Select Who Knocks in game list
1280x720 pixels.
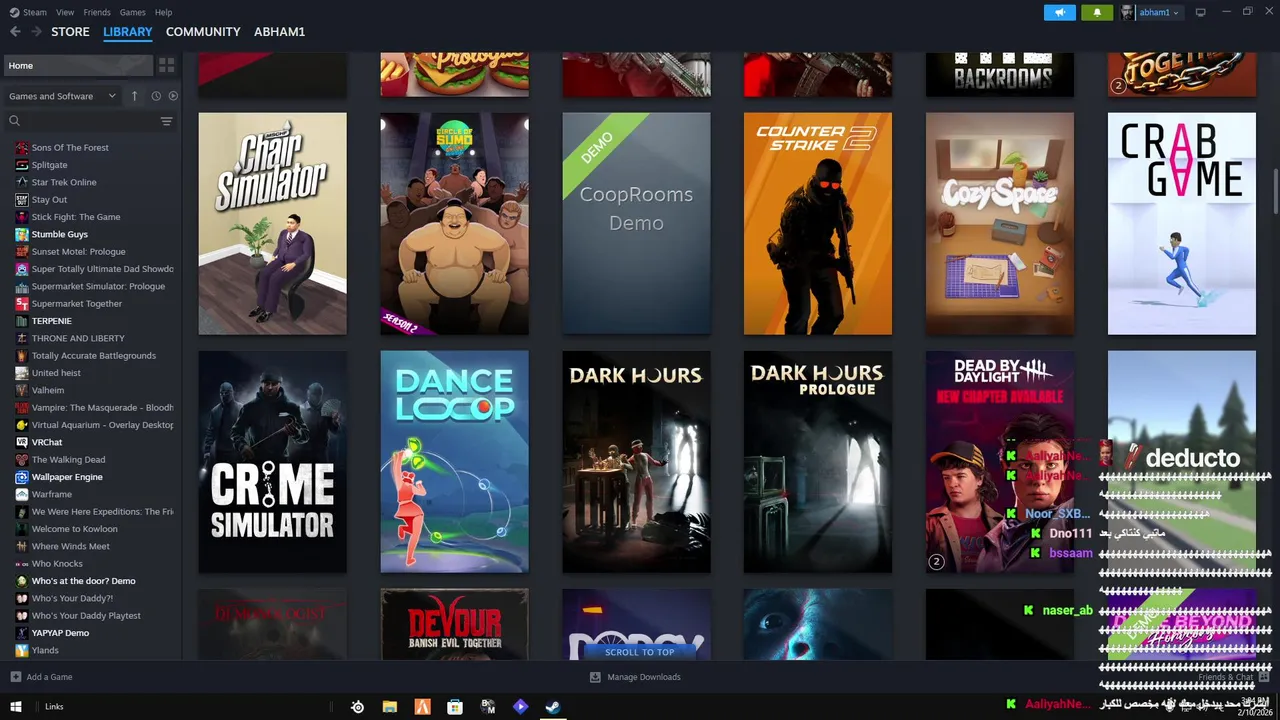click(x=57, y=564)
